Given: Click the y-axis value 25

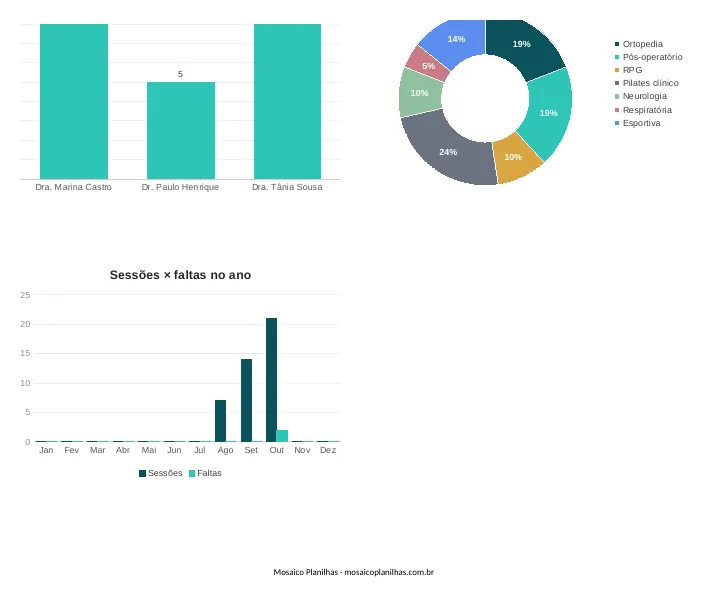Looking at the screenshot, I should (25, 295).
